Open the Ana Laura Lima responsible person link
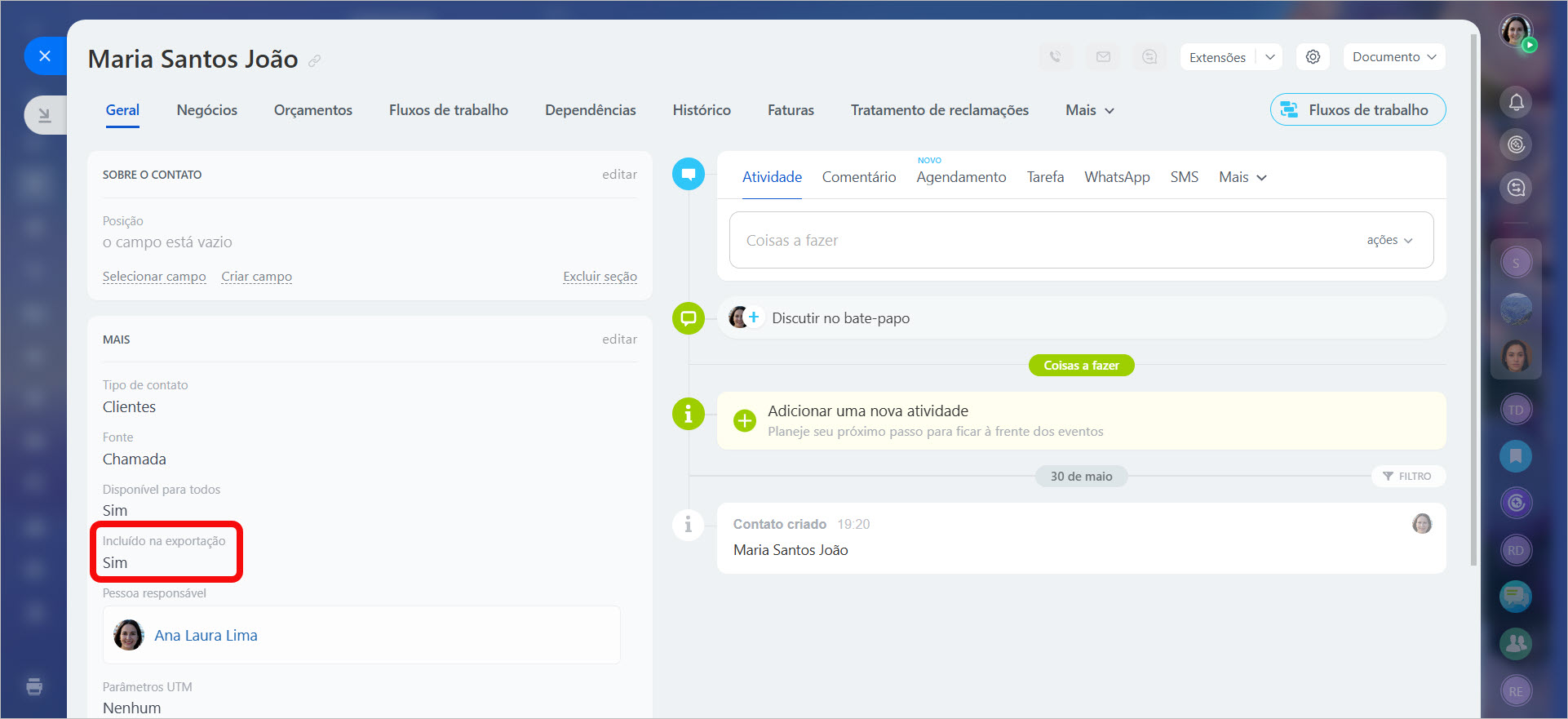This screenshot has height=719, width=1568. click(206, 636)
